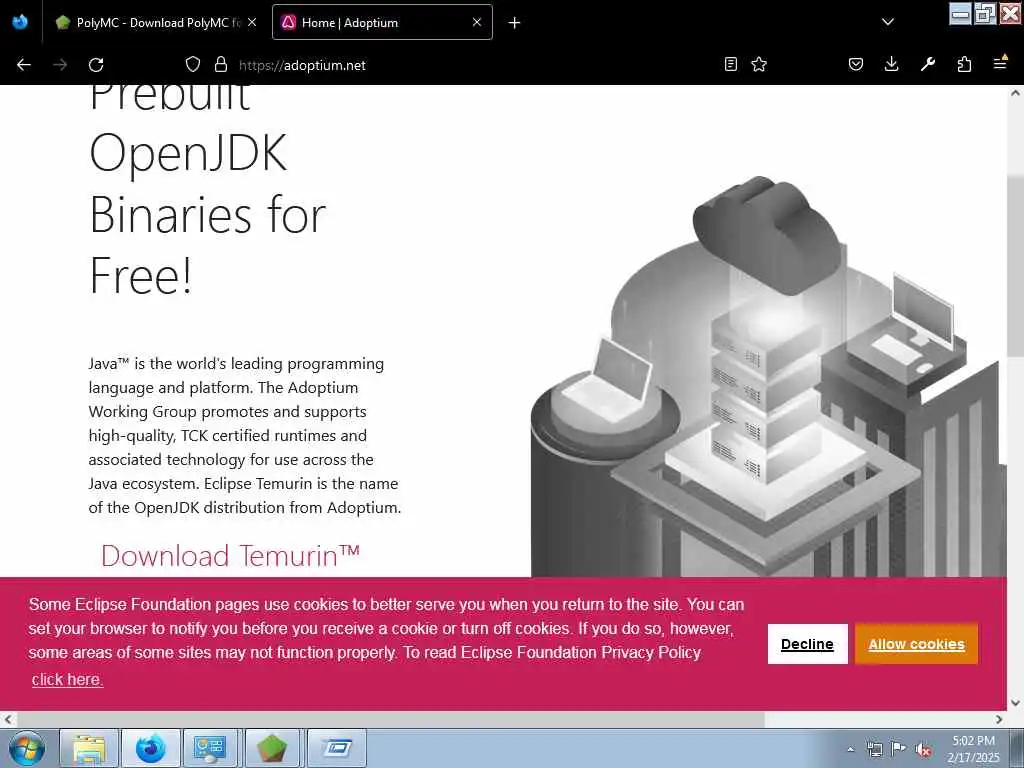This screenshot has height=768, width=1024.
Task: Open the wrench developer tools icon
Action: [928, 64]
